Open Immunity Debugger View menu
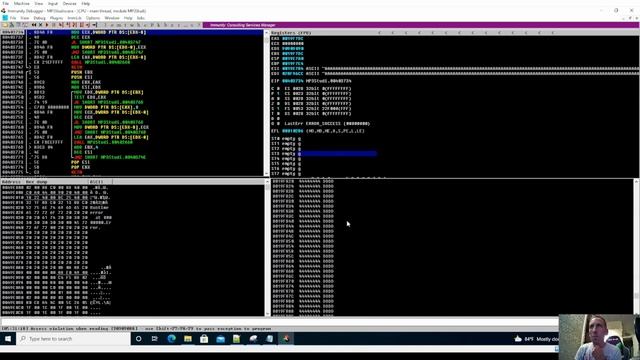 coord(25,18)
